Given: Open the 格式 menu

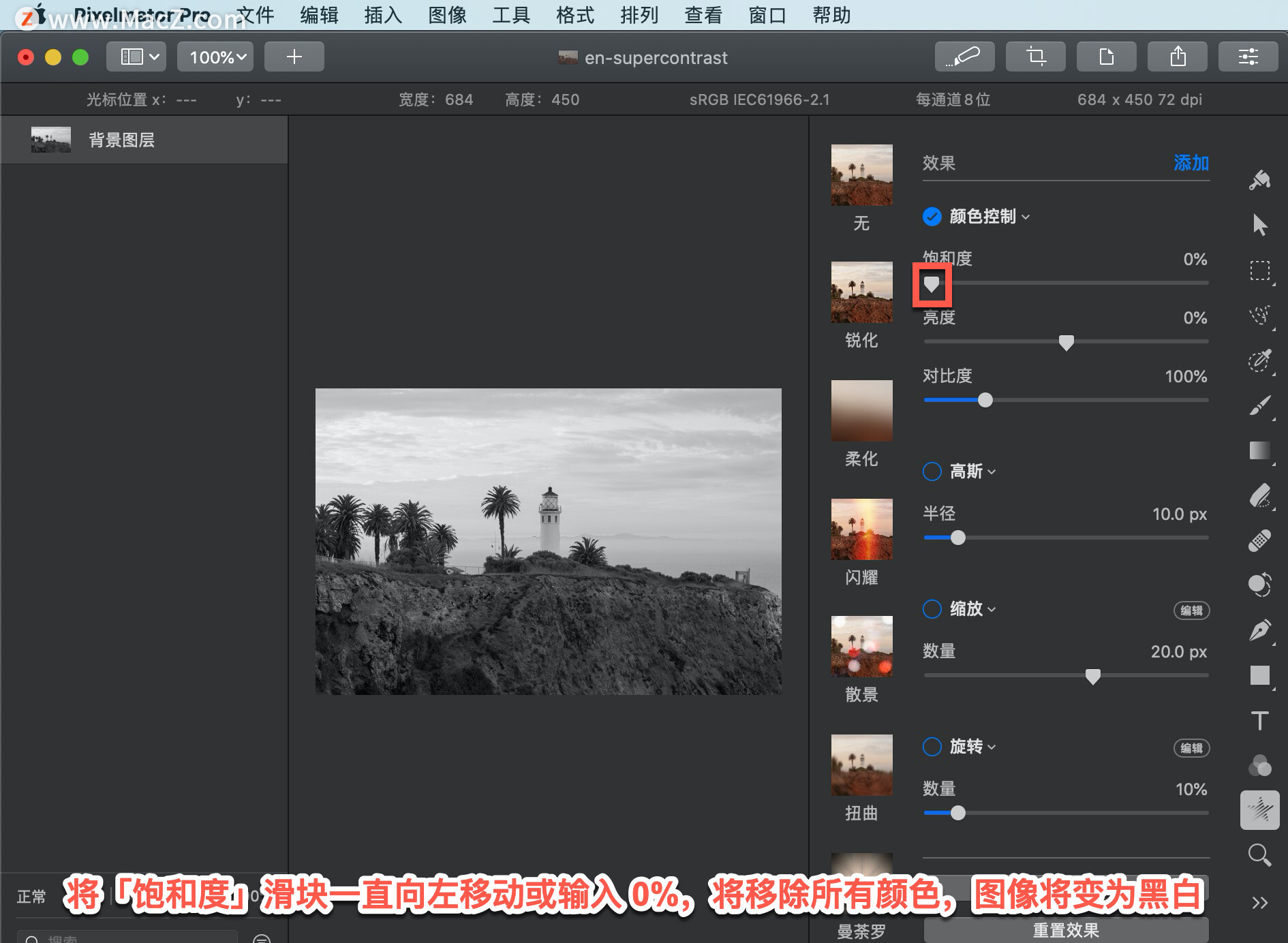Looking at the screenshot, I should [575, 15].
